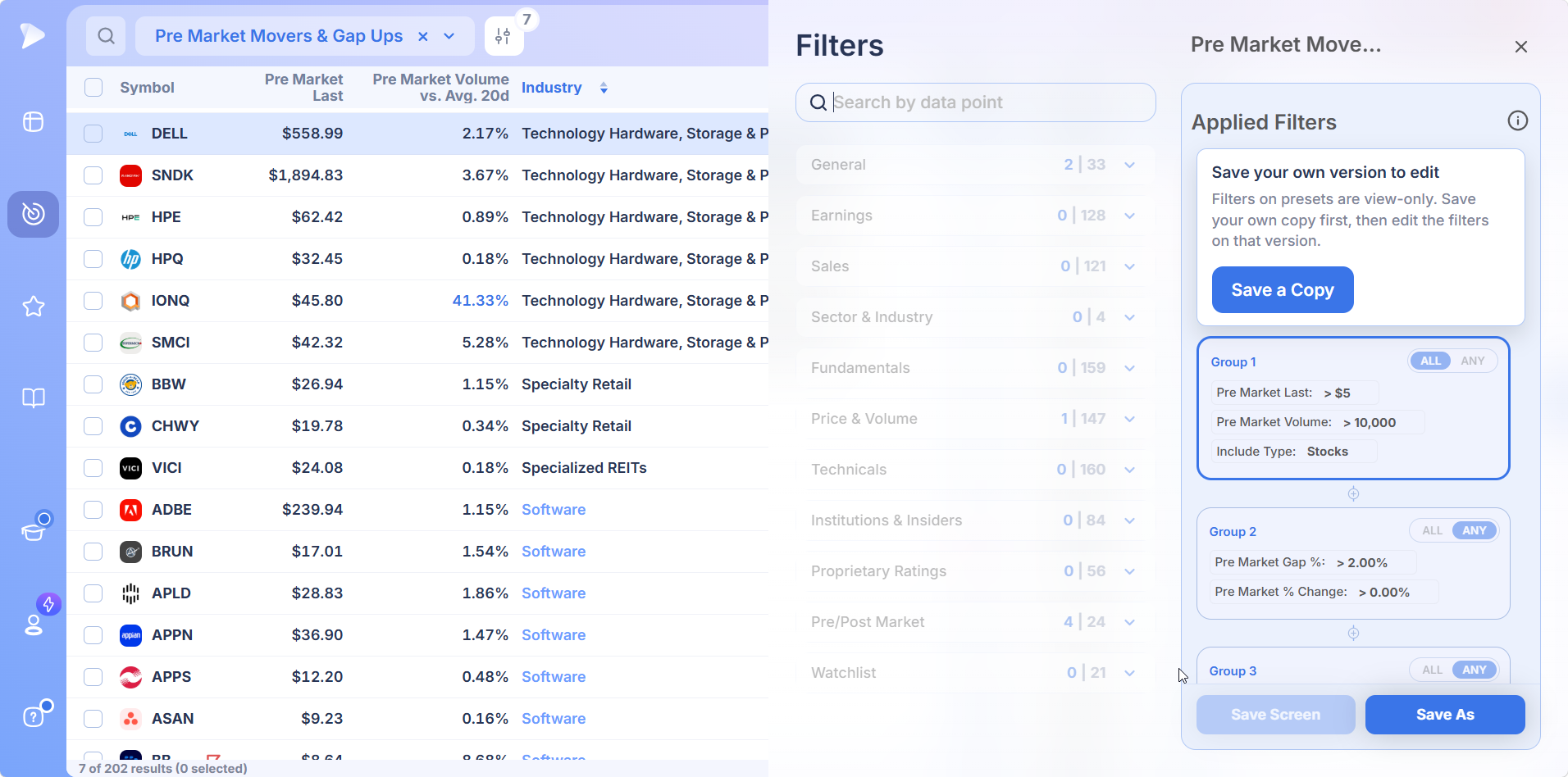Screen dimensions: 1568x777
Task: Click the connector icon between Group 2 and 3
Action: pyautogui.click(x=1353, y=633)
